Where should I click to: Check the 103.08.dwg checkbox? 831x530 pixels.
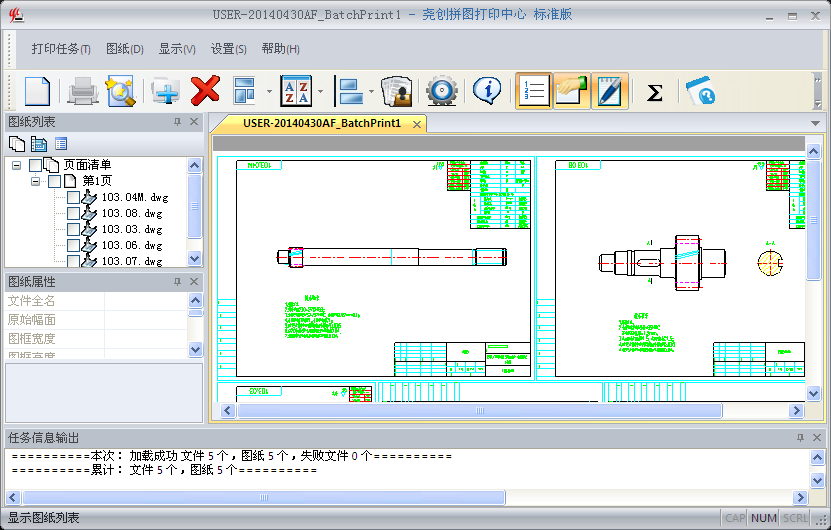point(74,213)
